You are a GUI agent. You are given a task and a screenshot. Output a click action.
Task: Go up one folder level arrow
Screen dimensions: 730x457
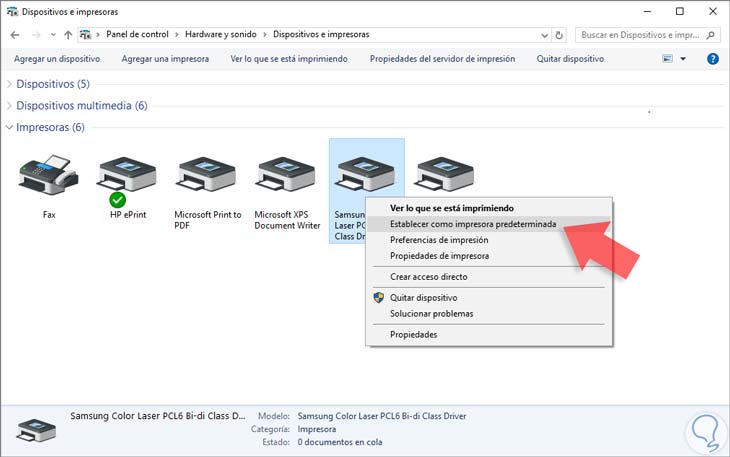(x=68, y=35)
